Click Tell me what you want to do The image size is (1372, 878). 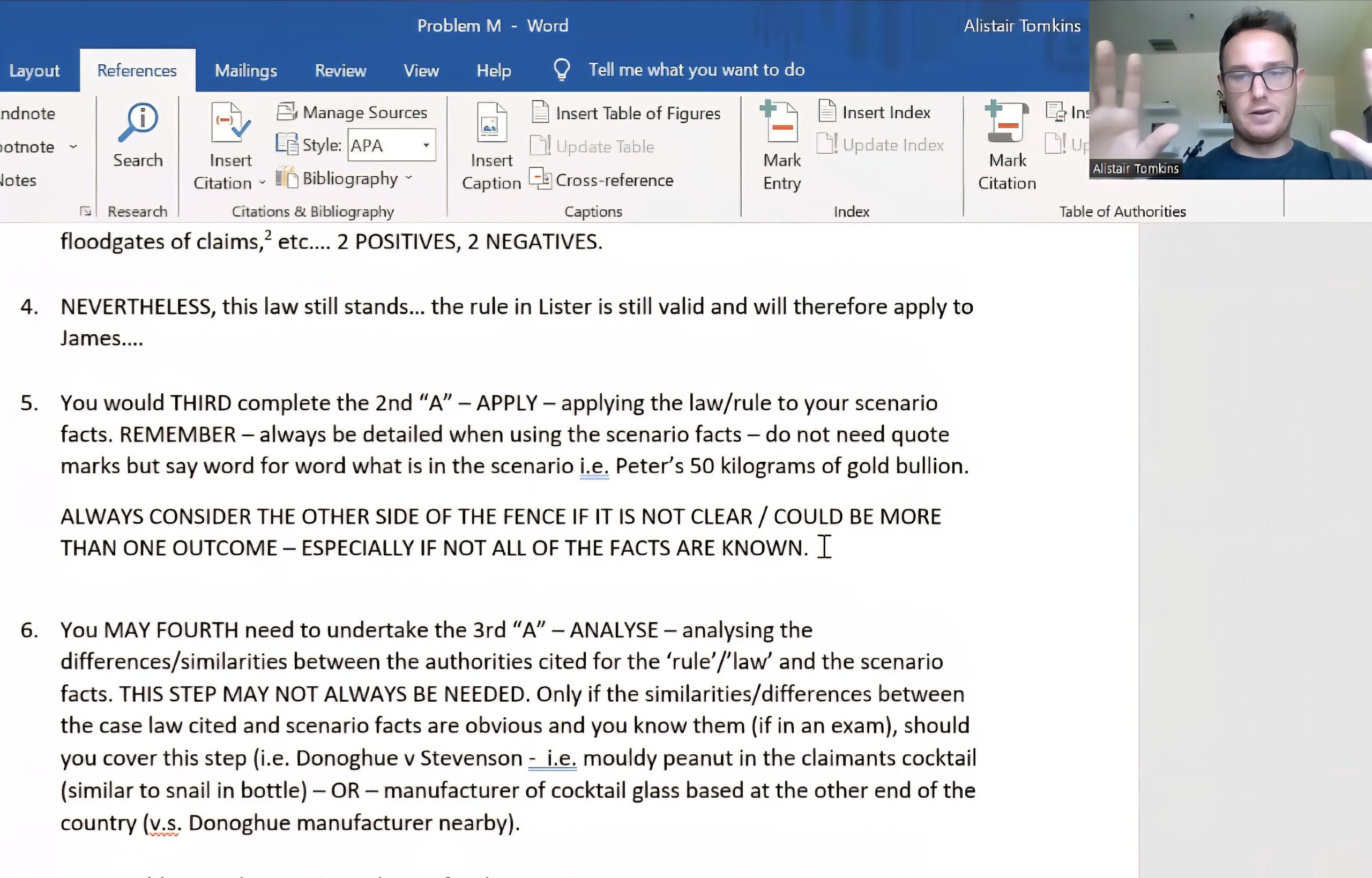(x=696, y=70)
